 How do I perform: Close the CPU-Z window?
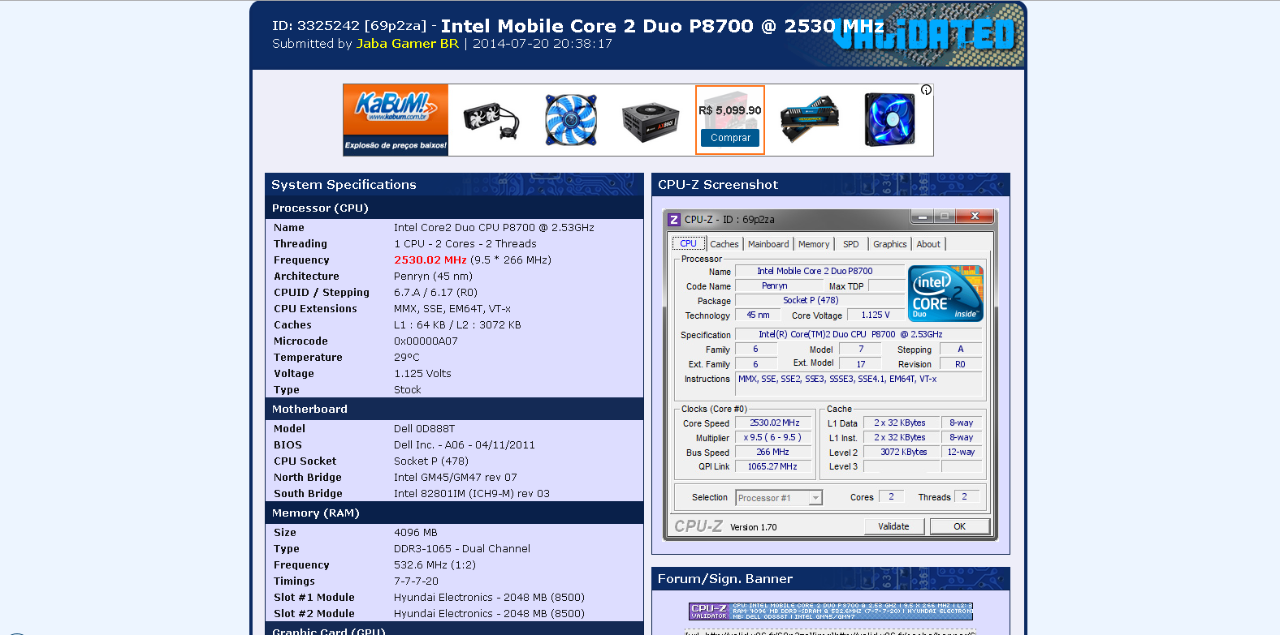click(974, 215)
